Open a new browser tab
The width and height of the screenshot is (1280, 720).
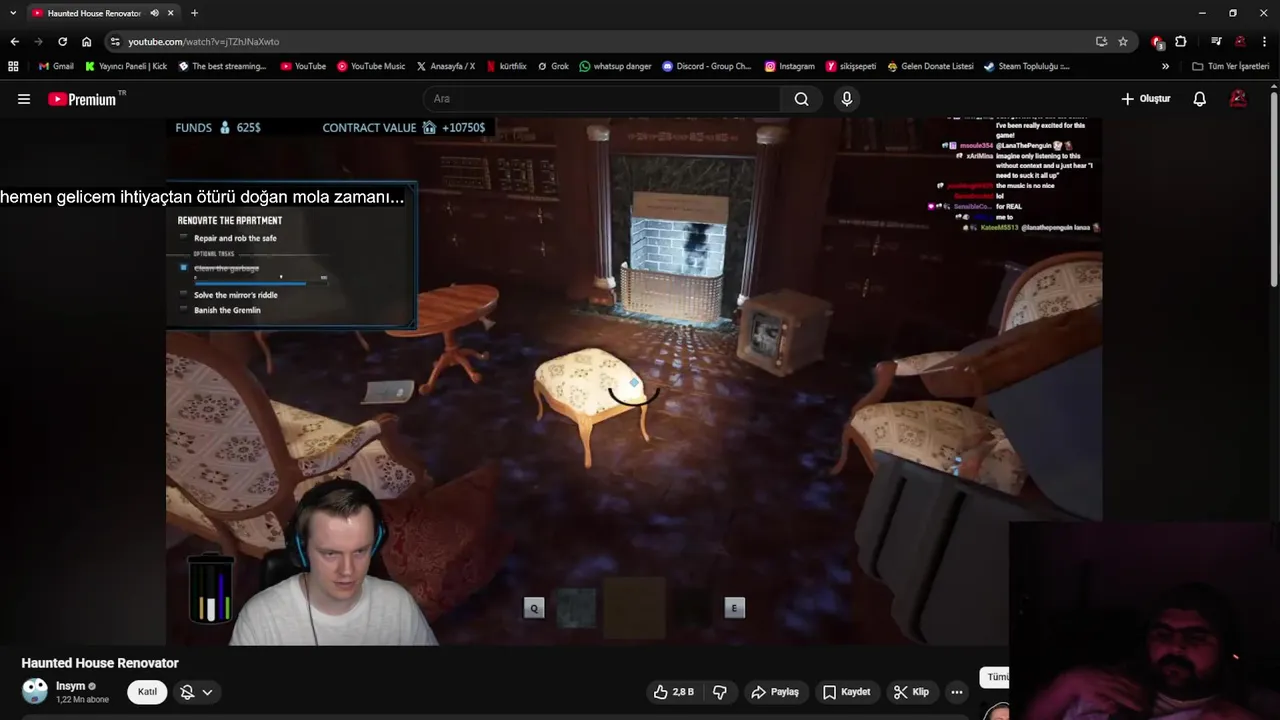click(194, 13)
